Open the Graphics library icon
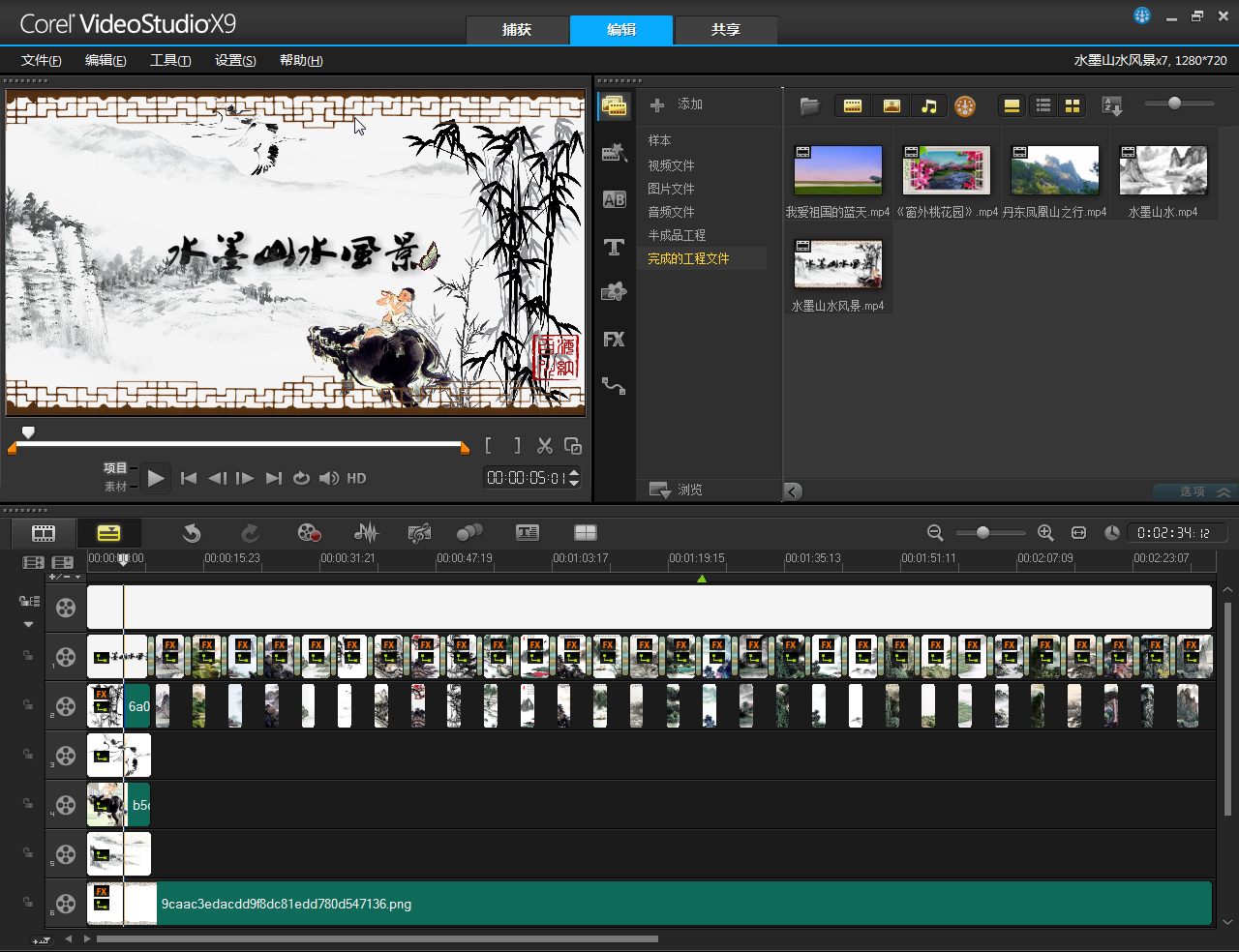Screen dimensions: 1239x952 point(614,292)
